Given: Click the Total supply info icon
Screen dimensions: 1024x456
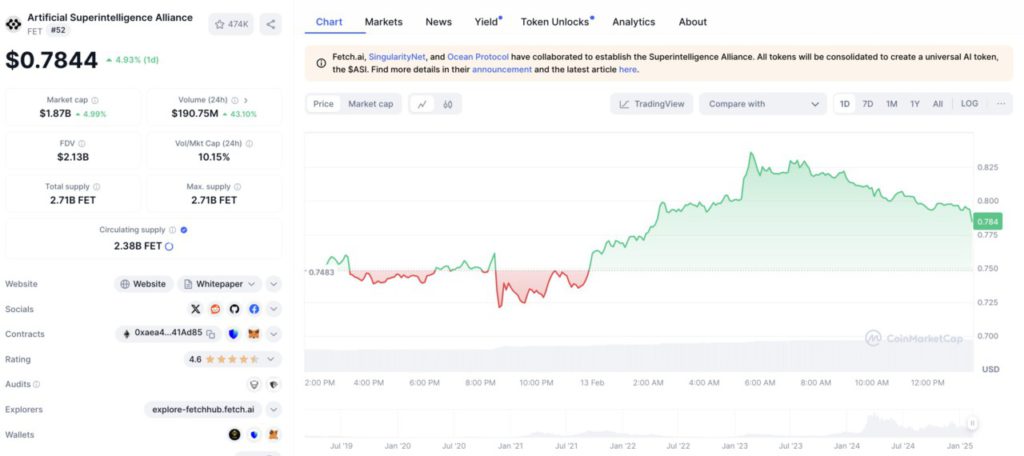Looking at the screenshot, I should 97,187.
